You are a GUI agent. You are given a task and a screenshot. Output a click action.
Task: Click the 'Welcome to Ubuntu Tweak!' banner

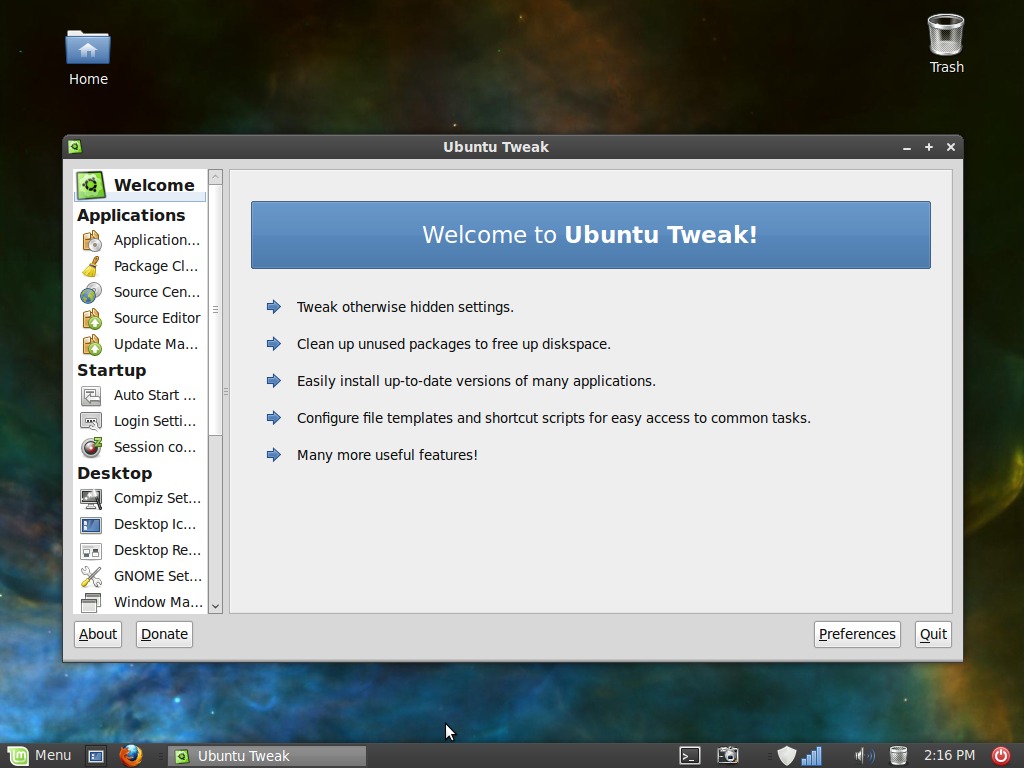click(590, 235)
